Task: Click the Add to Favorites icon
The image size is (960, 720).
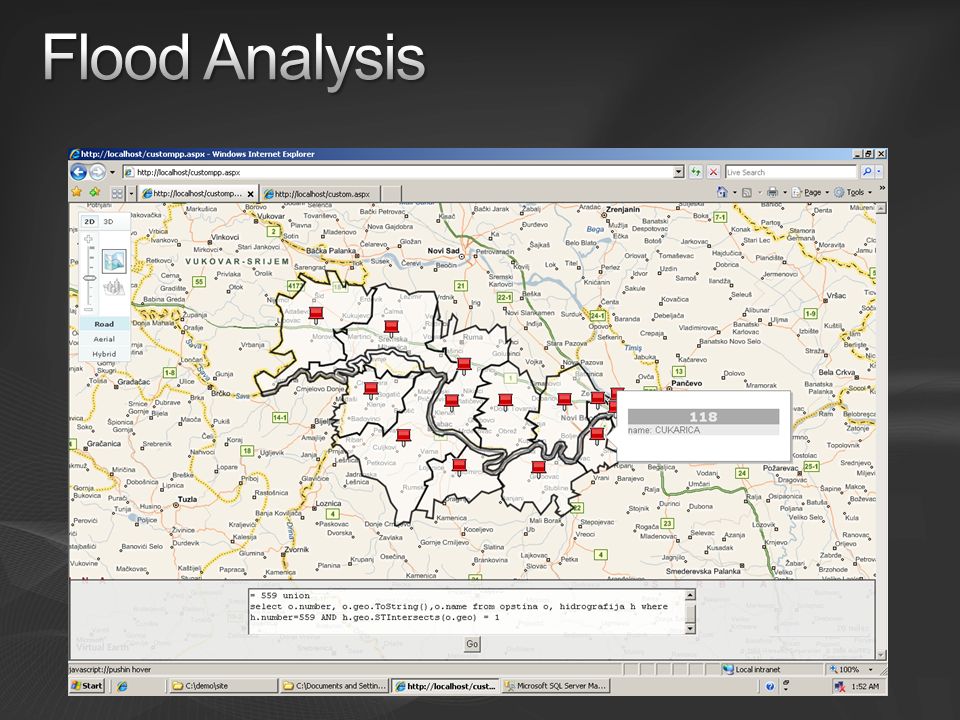Action: click(95, 192)
